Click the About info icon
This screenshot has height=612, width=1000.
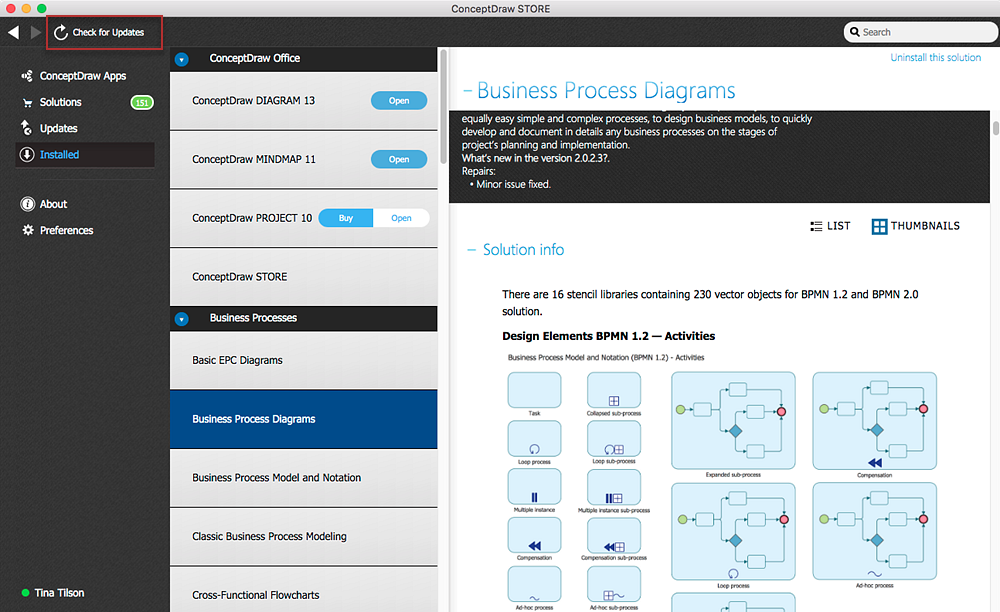pos(27,204)
